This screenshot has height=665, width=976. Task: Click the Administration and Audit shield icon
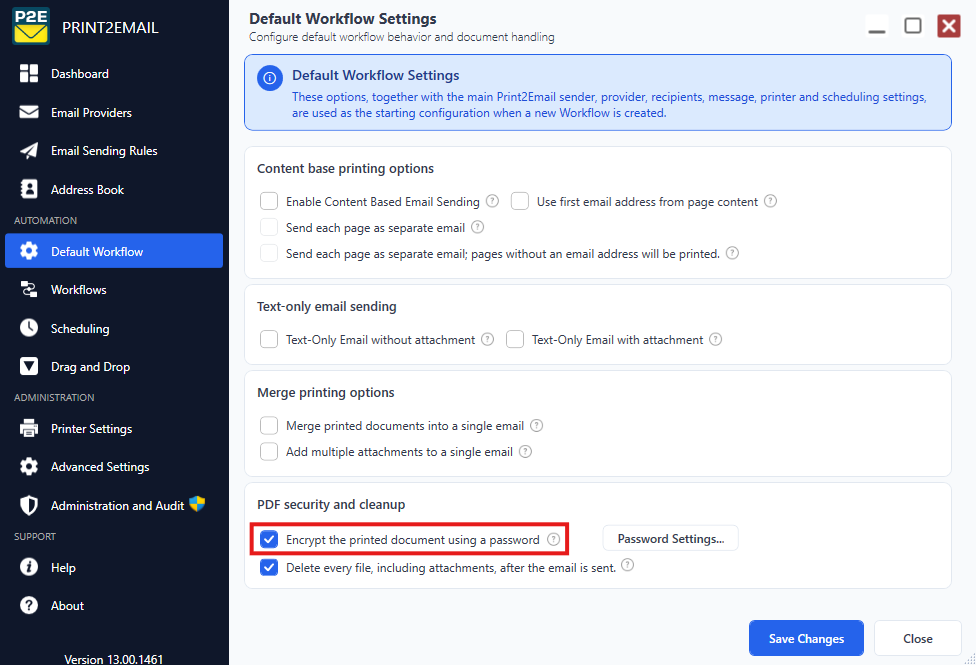[29, 506]
